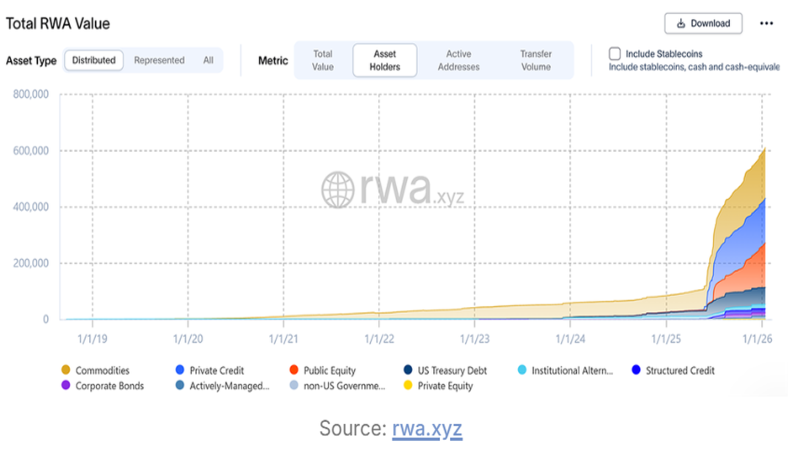Image resolution: width=800 pixels, height=450 pixels.
Task: Toggle the US Treasury Debt legend dot
Action: [x=408, y=370]
